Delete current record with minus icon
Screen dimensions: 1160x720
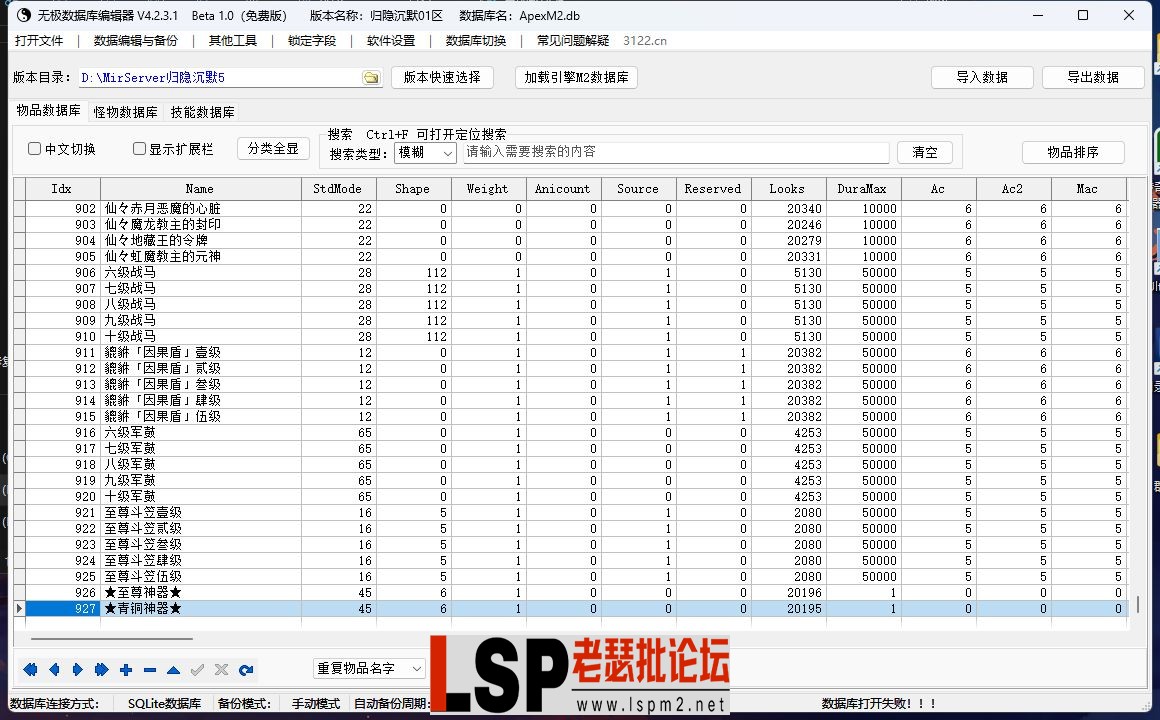149,670
